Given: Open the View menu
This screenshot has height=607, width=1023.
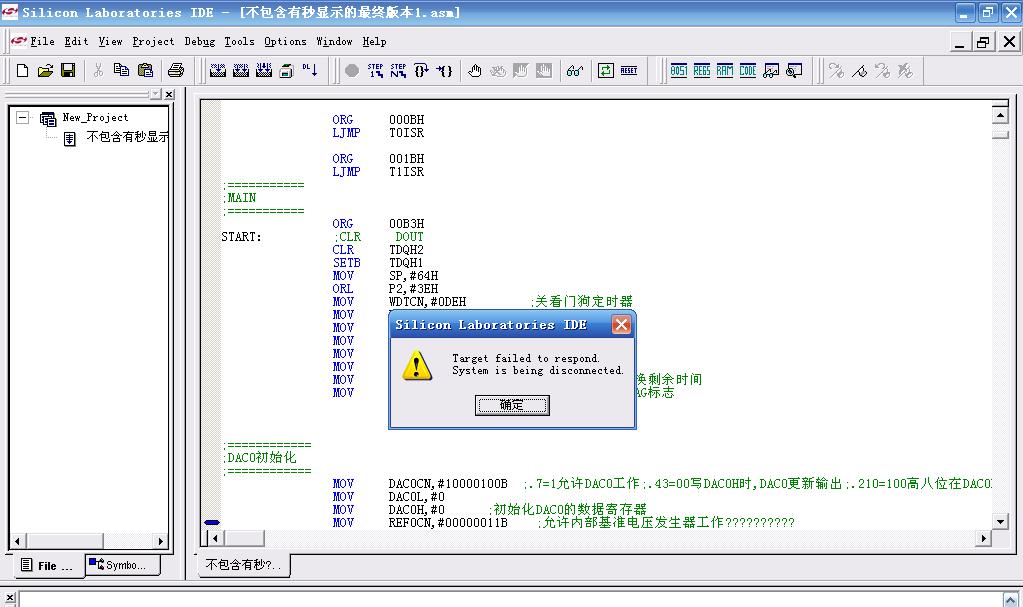Looking at the screenshot, I should coord(110,41).
